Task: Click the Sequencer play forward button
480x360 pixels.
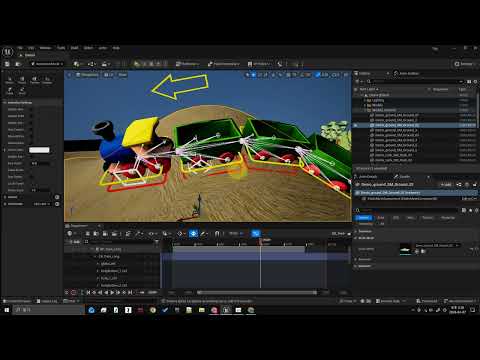Action: [x=112, y=292]
